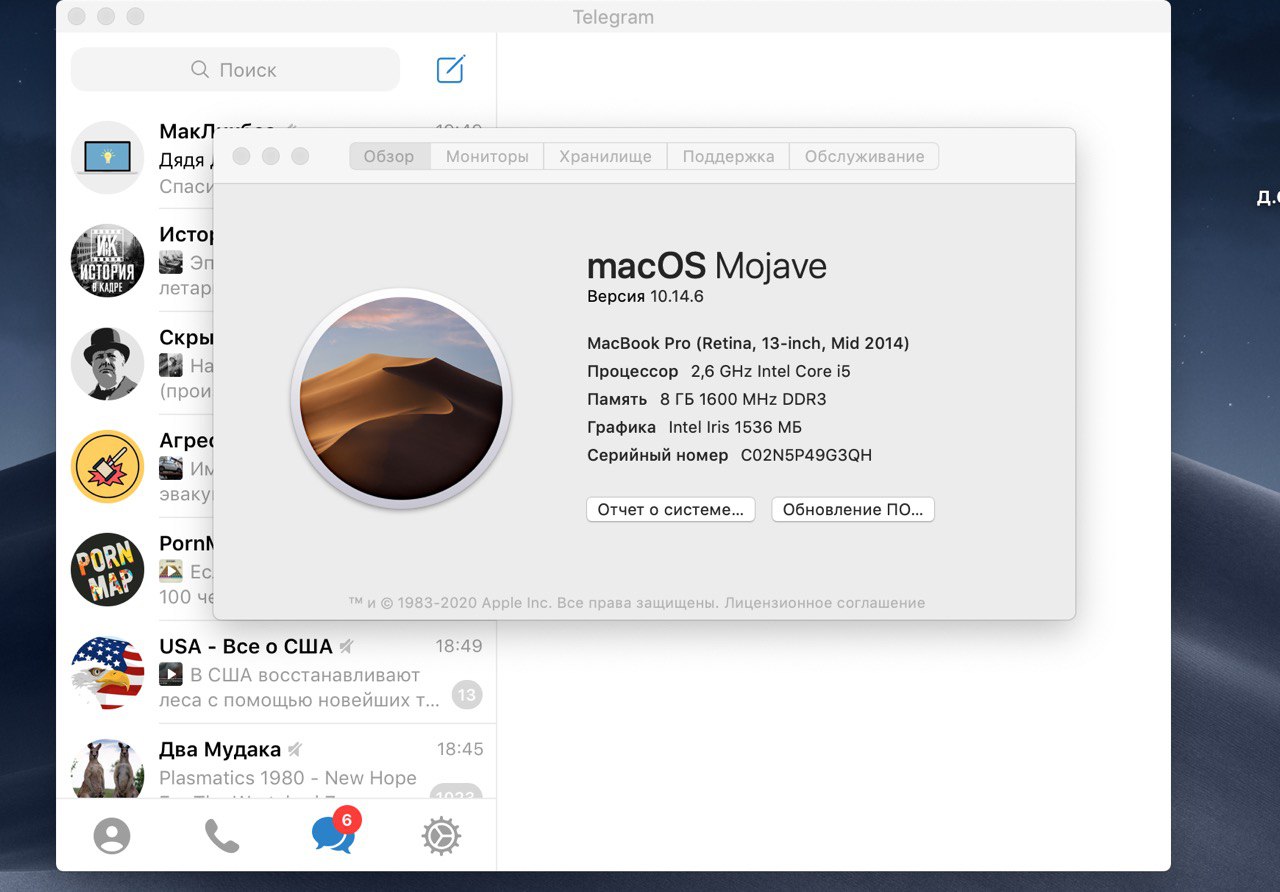
Task: Click the macOS Mojave title text
Action: pos(707,266)
